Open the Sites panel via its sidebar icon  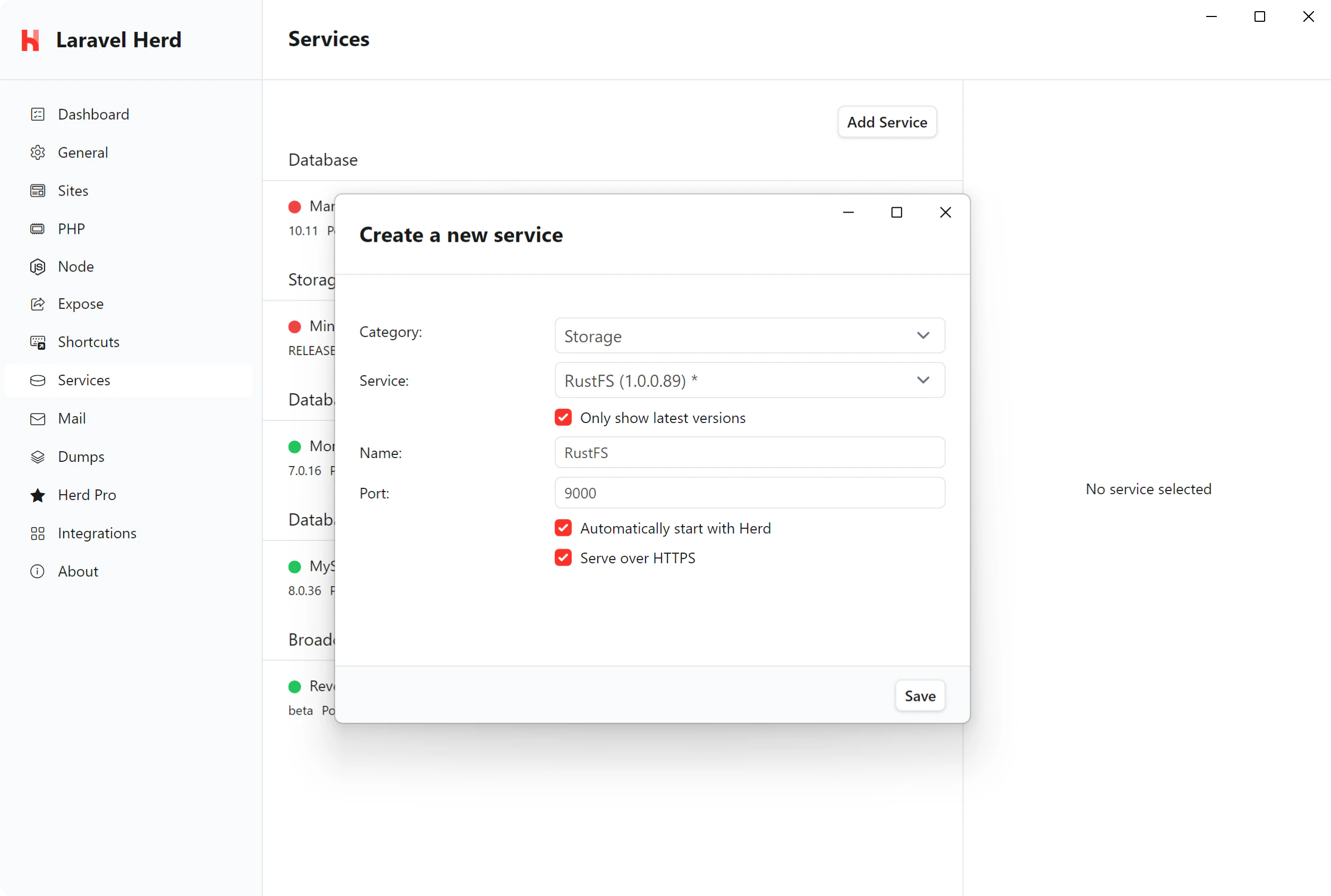(x=37, y=190)
